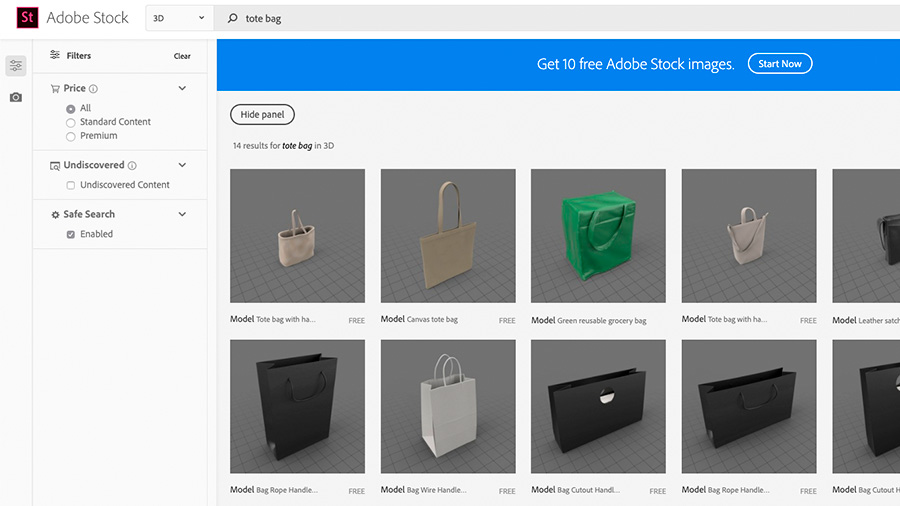900x506 pixels.
Task: Check the Undiscovered Content checkbox
Action: [71, 185]
